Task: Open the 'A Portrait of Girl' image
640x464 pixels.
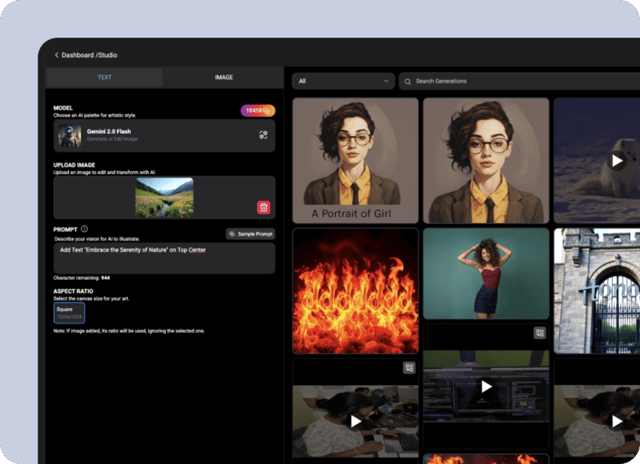Action: click(356, 160)
